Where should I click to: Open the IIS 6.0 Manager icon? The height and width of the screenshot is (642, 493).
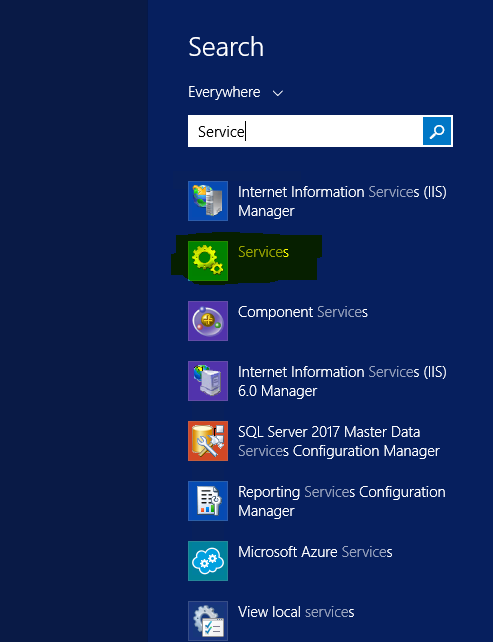[208, 381]
